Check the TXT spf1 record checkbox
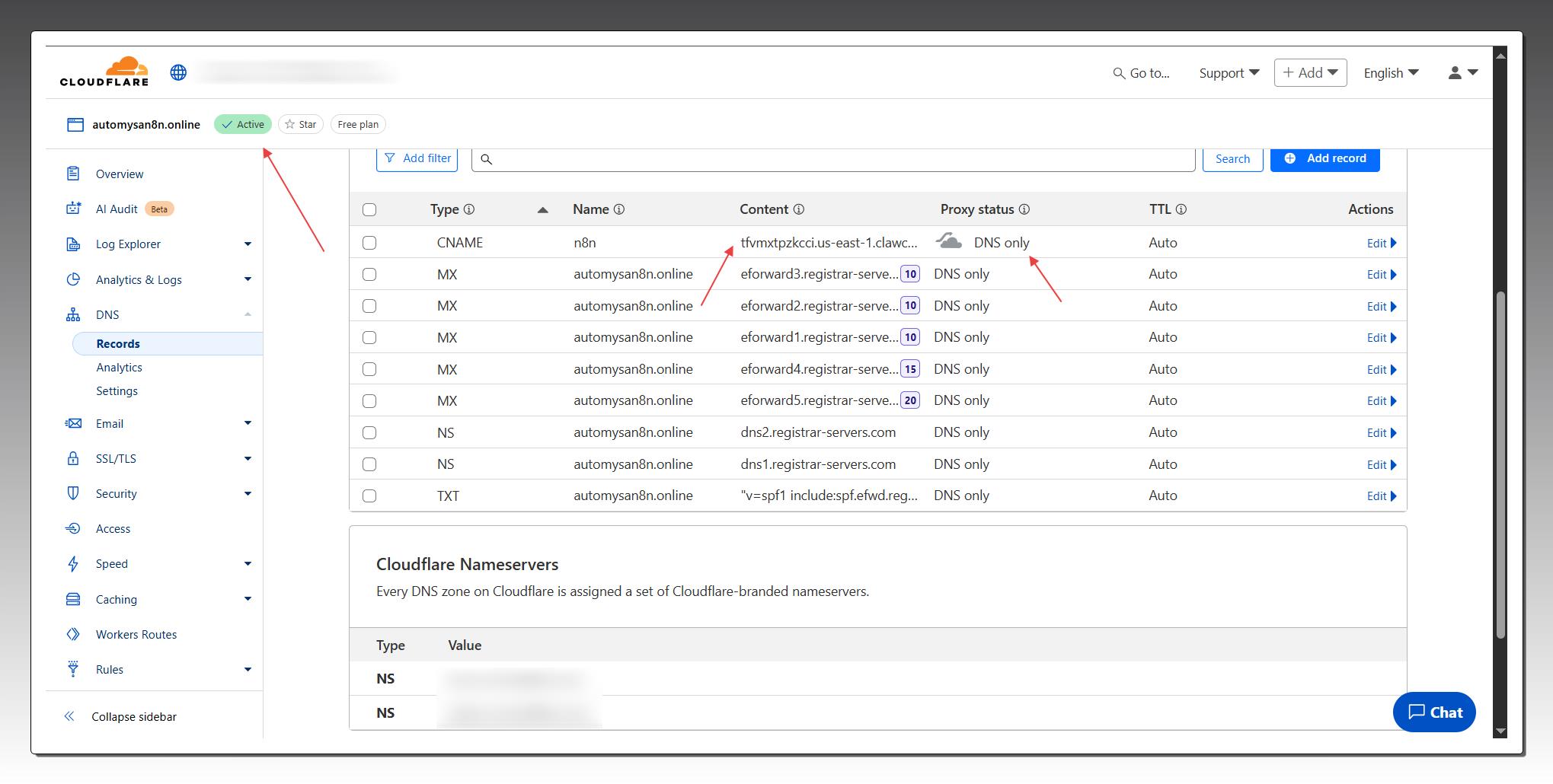Image resolution: width=1553 pixels, height=784 pixels. pos(369,496)
